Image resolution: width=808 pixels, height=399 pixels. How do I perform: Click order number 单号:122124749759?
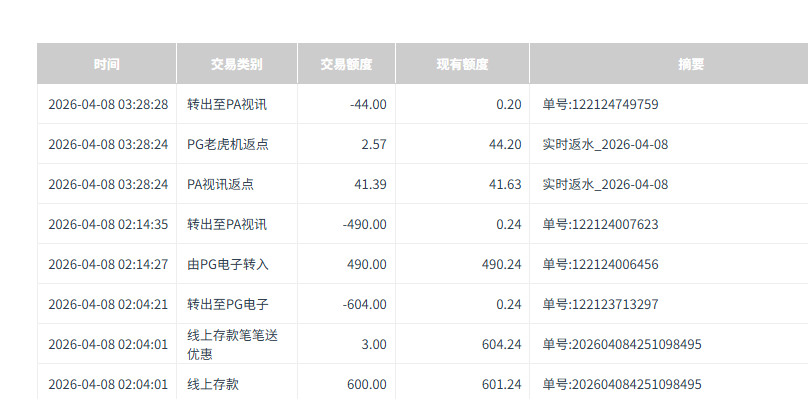[600, 105]
